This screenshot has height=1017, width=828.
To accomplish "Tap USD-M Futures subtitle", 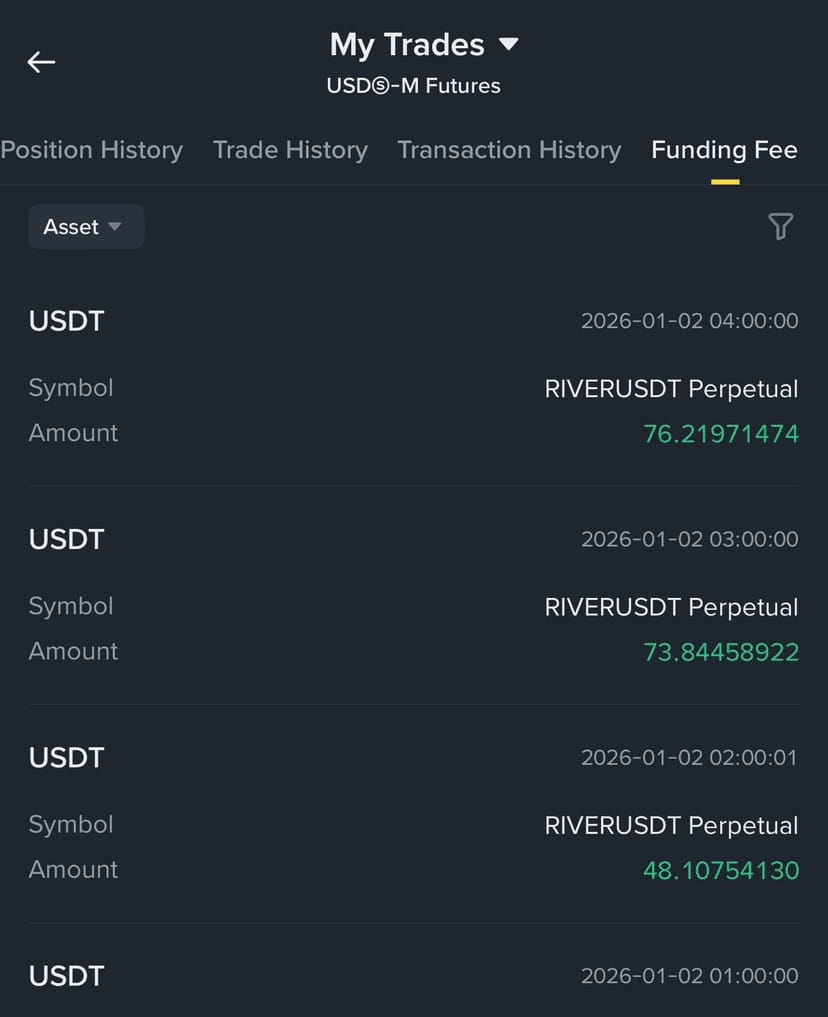I will (x=413, y=86).
